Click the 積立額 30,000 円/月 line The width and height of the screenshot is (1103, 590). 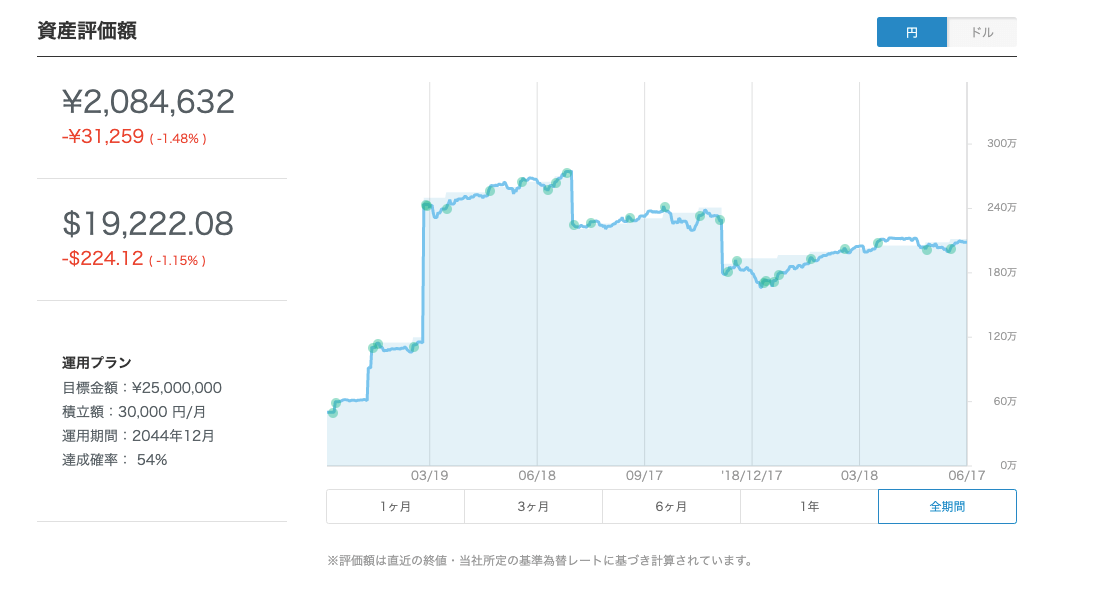pyautogui.click(x=136, y=412)
